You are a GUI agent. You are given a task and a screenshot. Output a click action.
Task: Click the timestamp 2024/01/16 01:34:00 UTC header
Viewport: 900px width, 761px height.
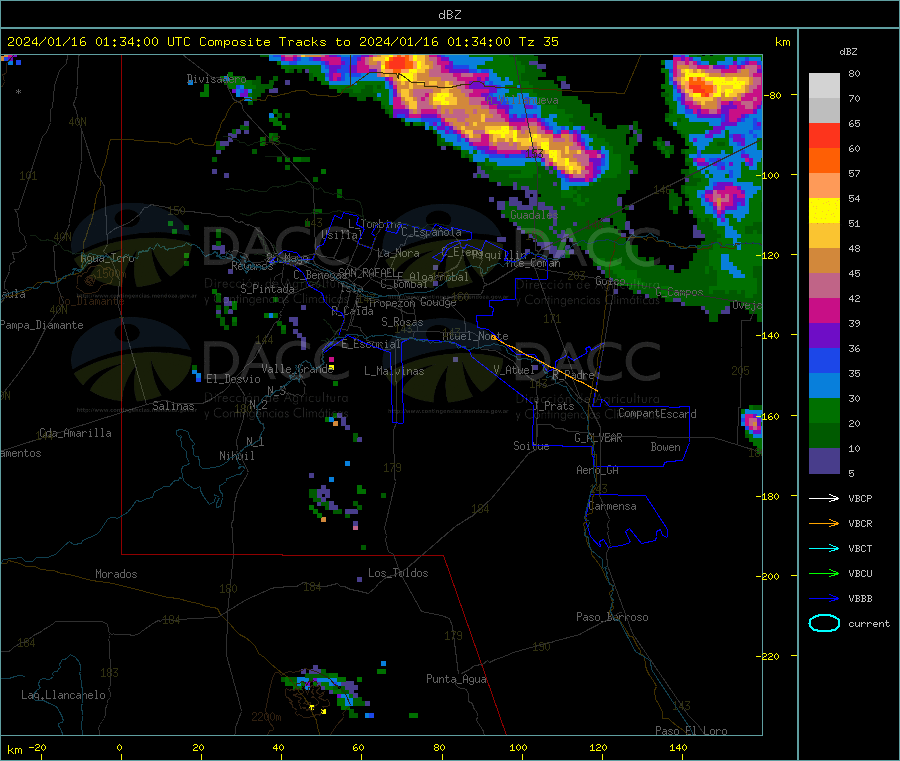point(99,42)
